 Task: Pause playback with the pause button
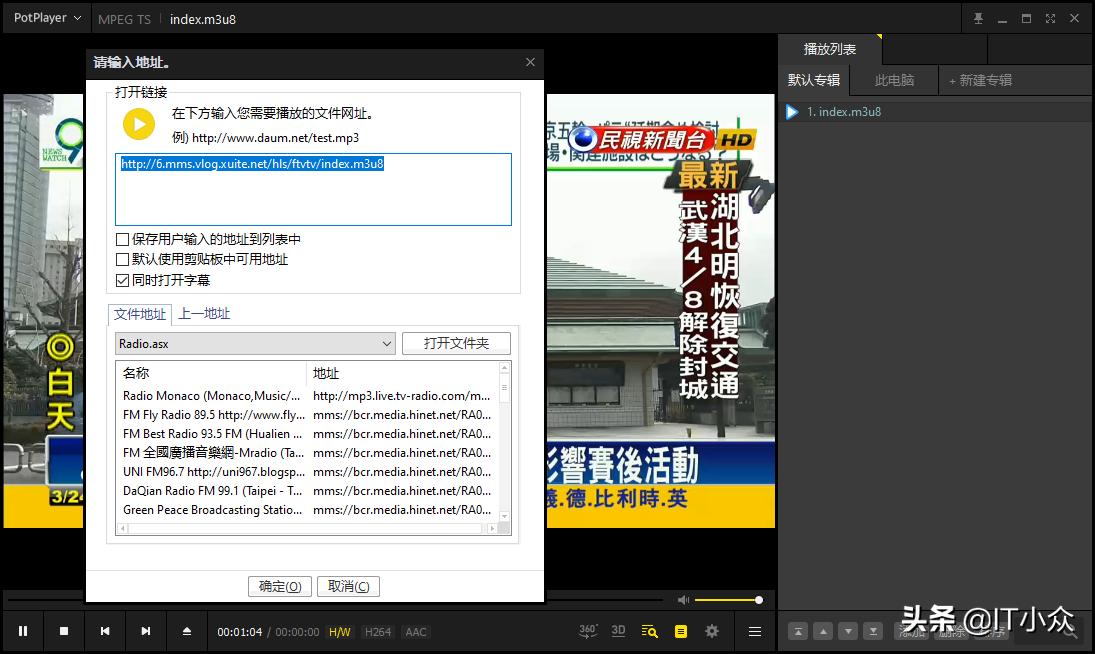pos(23,631)
